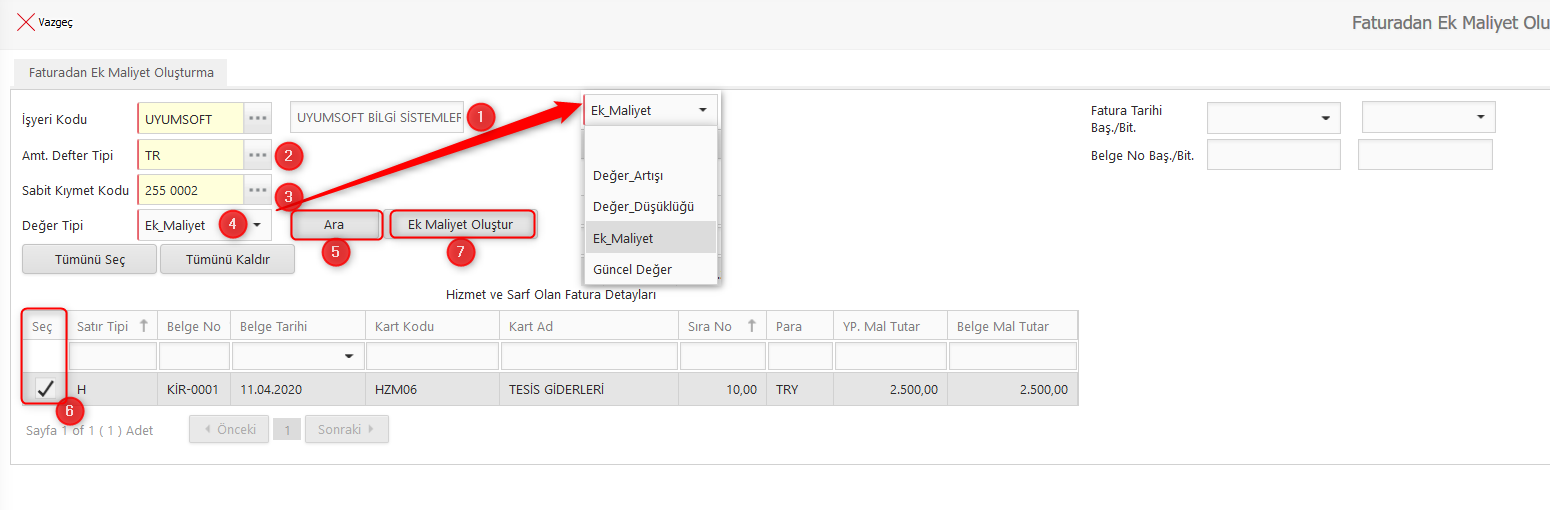
Task: Open lookup ellipsis for Sabit Kıymet Kodu
Action: point(258,190)
